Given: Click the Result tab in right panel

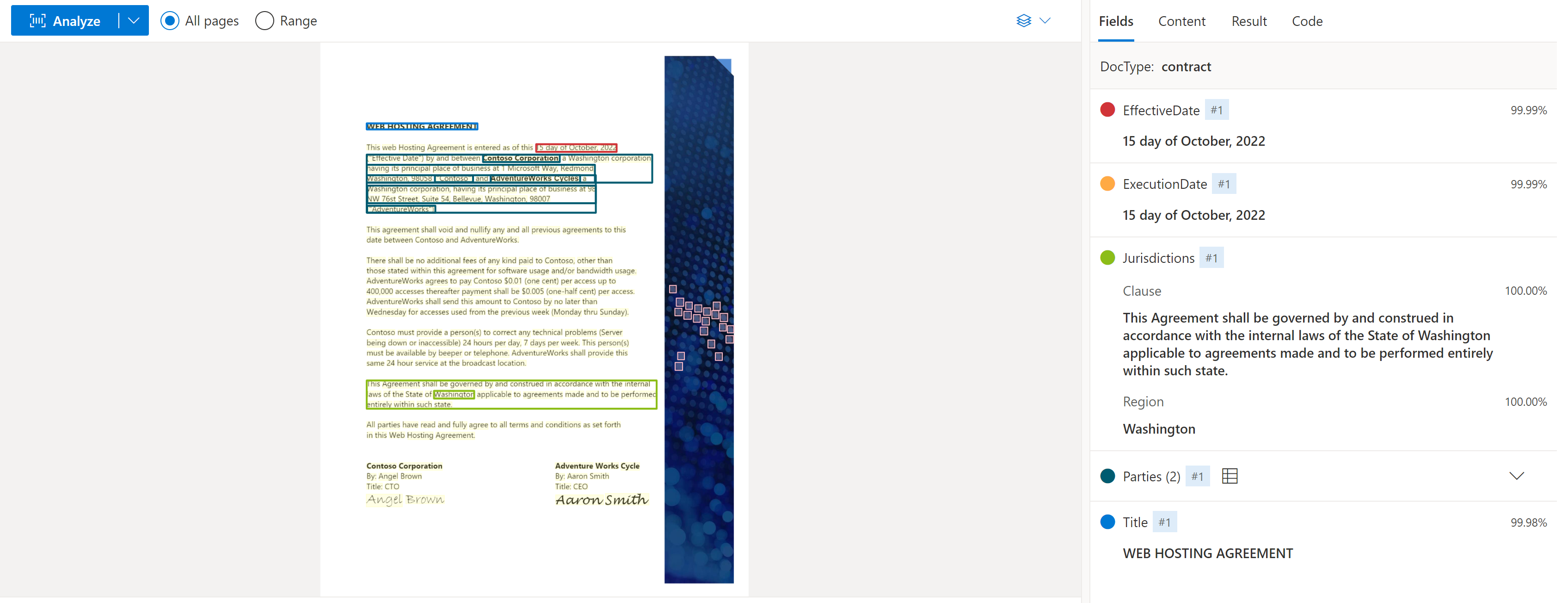Looking at the screenshot, I should click(x=1248, y=20).
